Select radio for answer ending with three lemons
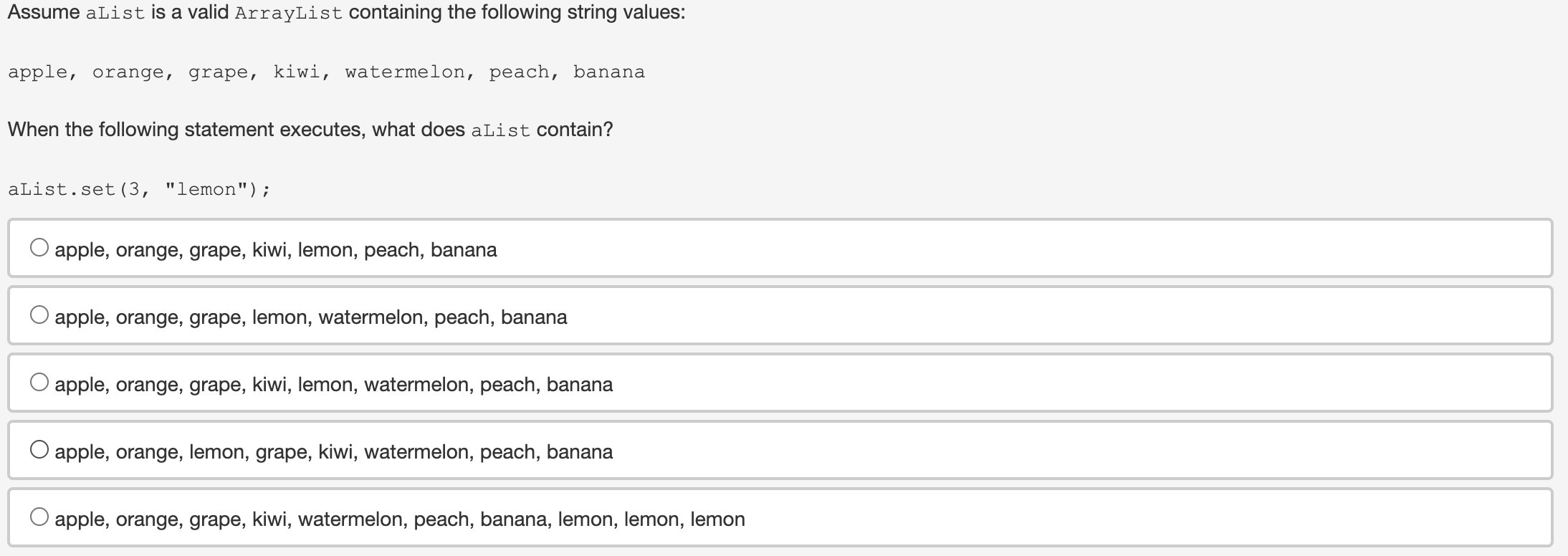The image size is (1568, 556). click(40, 515)
